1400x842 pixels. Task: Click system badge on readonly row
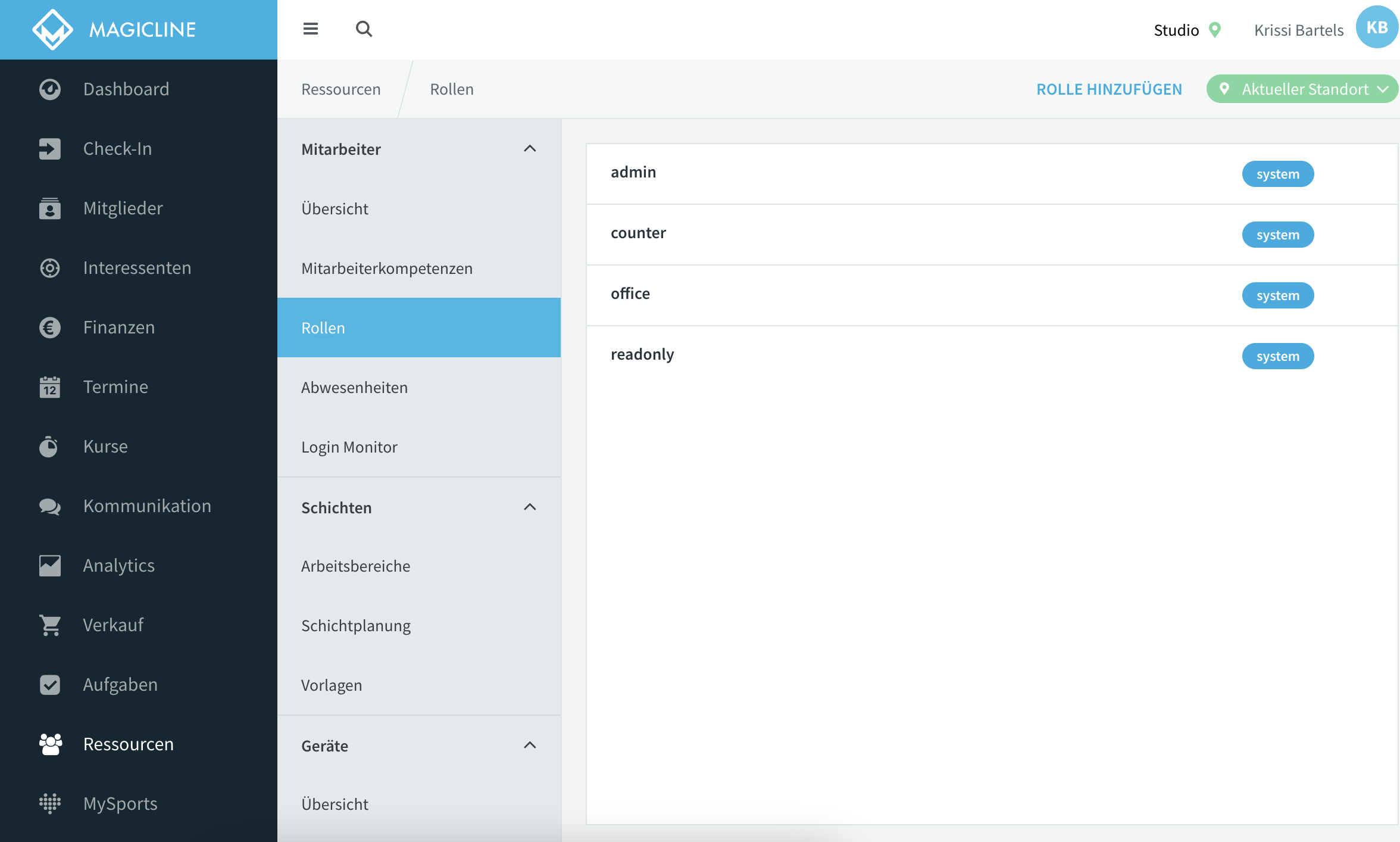coord(1278,356)
